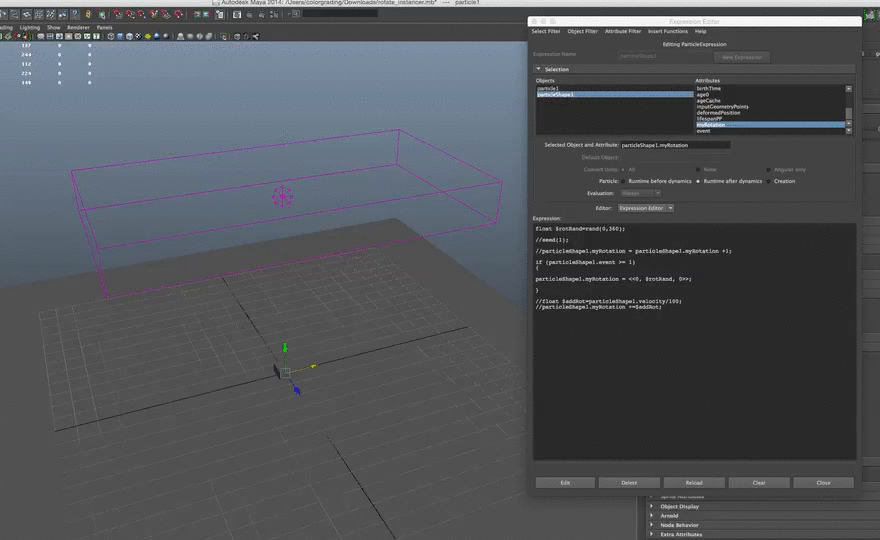Select the Creation radio button
880x540 pixels.
768,181
